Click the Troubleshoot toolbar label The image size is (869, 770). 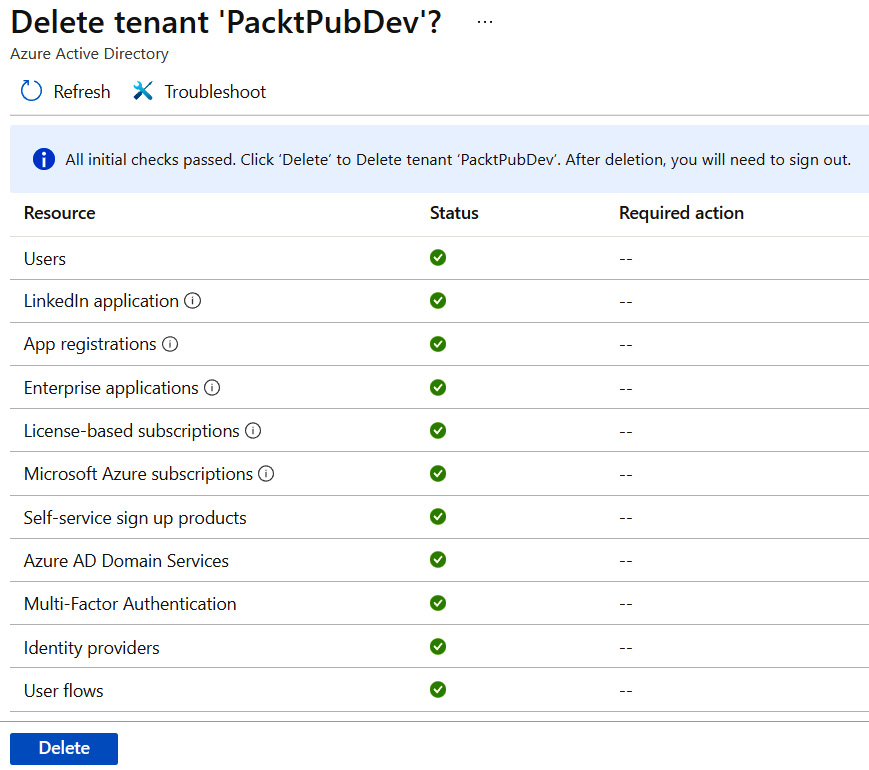(x=215, y=92)
